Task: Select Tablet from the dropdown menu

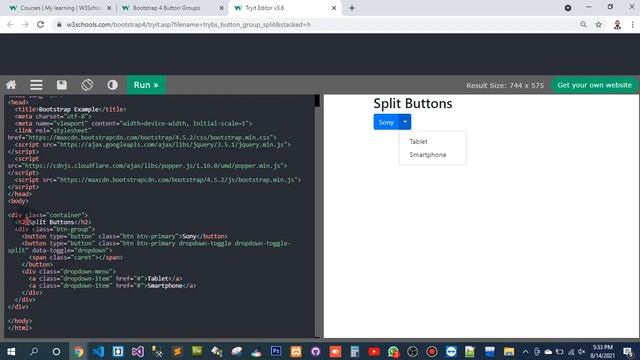Action: (x=418, y=141)
